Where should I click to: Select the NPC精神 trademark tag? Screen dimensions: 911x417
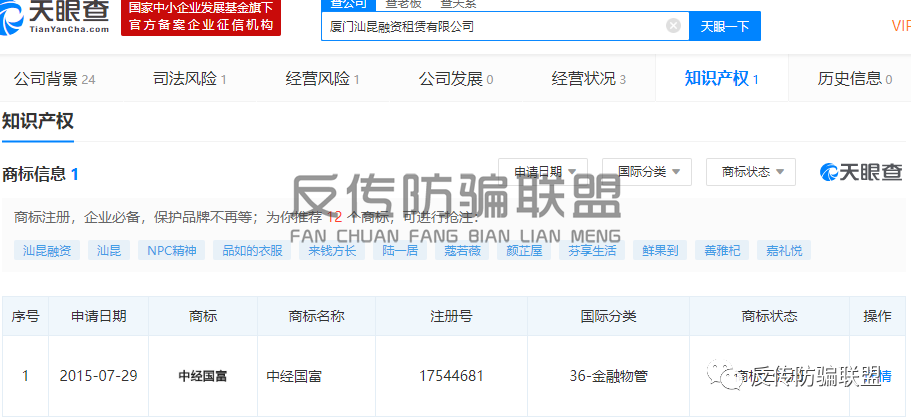click(x=171, y=251)
